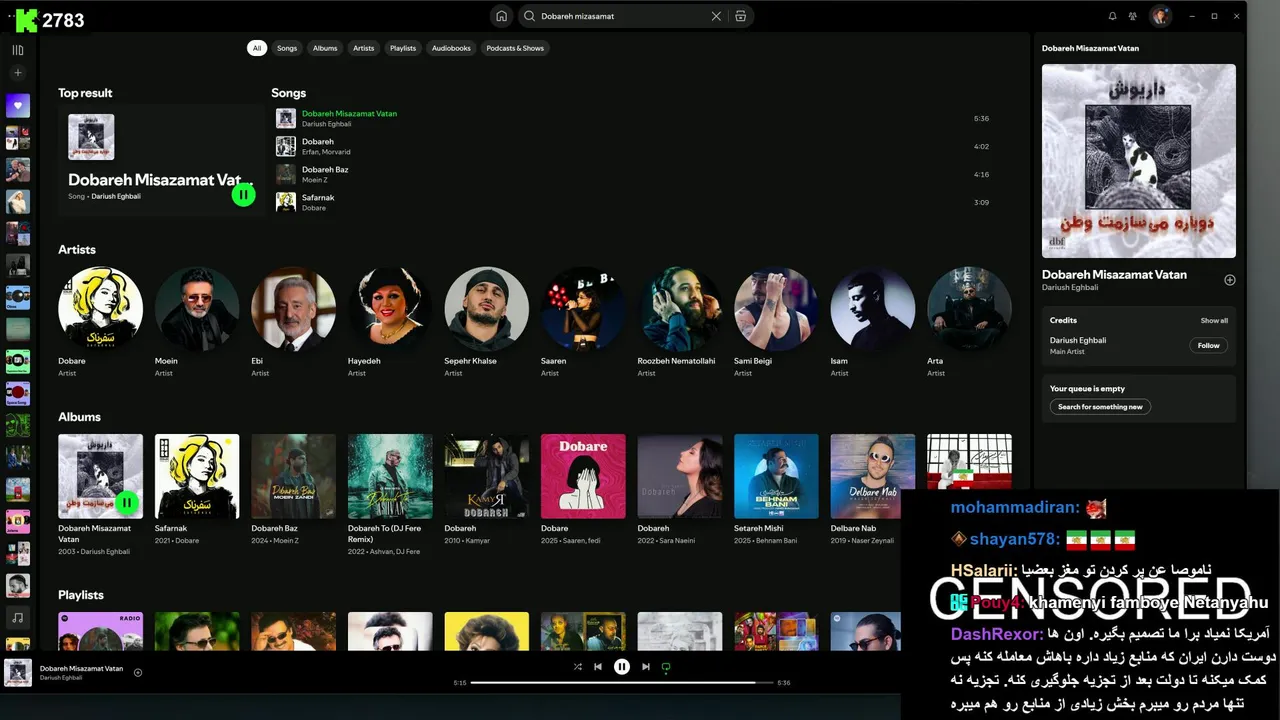1280x720 pixels.
Task: Click the now-playing album cover art
Action: [x=1139, y=161]
